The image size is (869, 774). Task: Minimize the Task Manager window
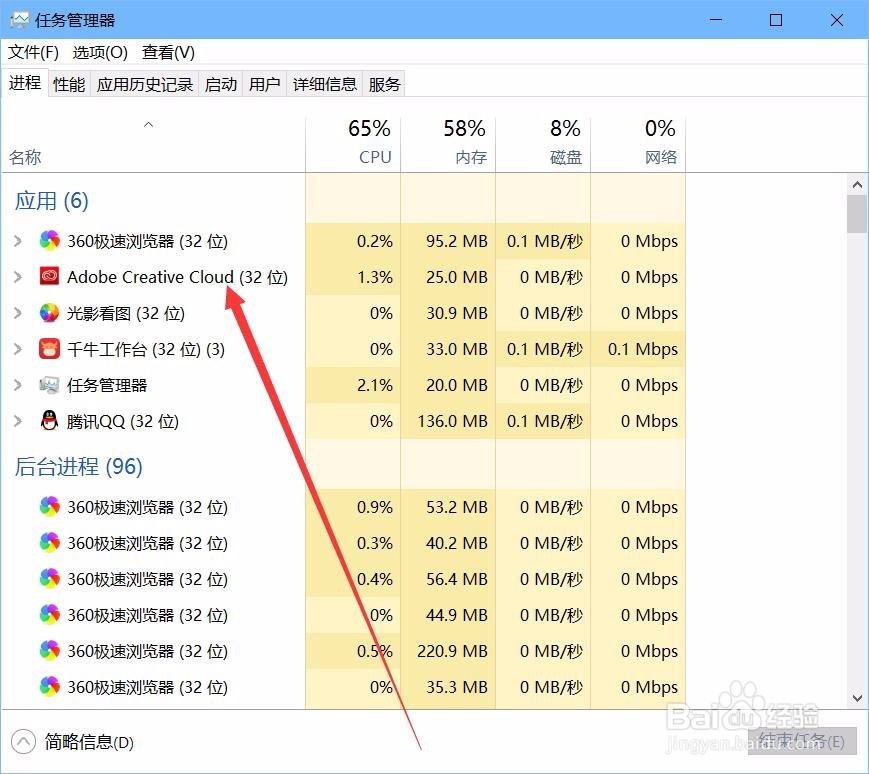tap(716, 20)
